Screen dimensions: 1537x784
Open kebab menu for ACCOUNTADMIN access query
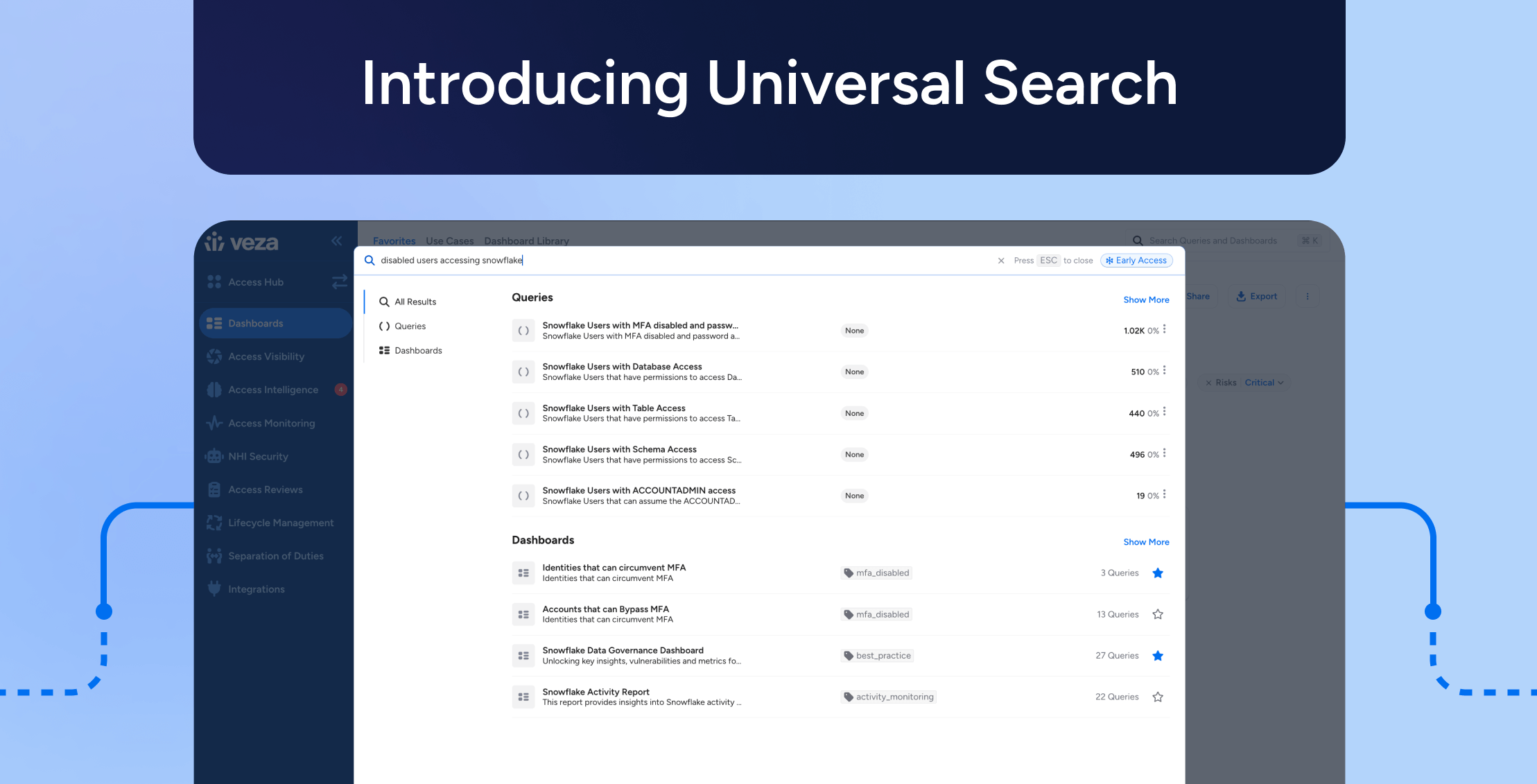[1165, 494]
